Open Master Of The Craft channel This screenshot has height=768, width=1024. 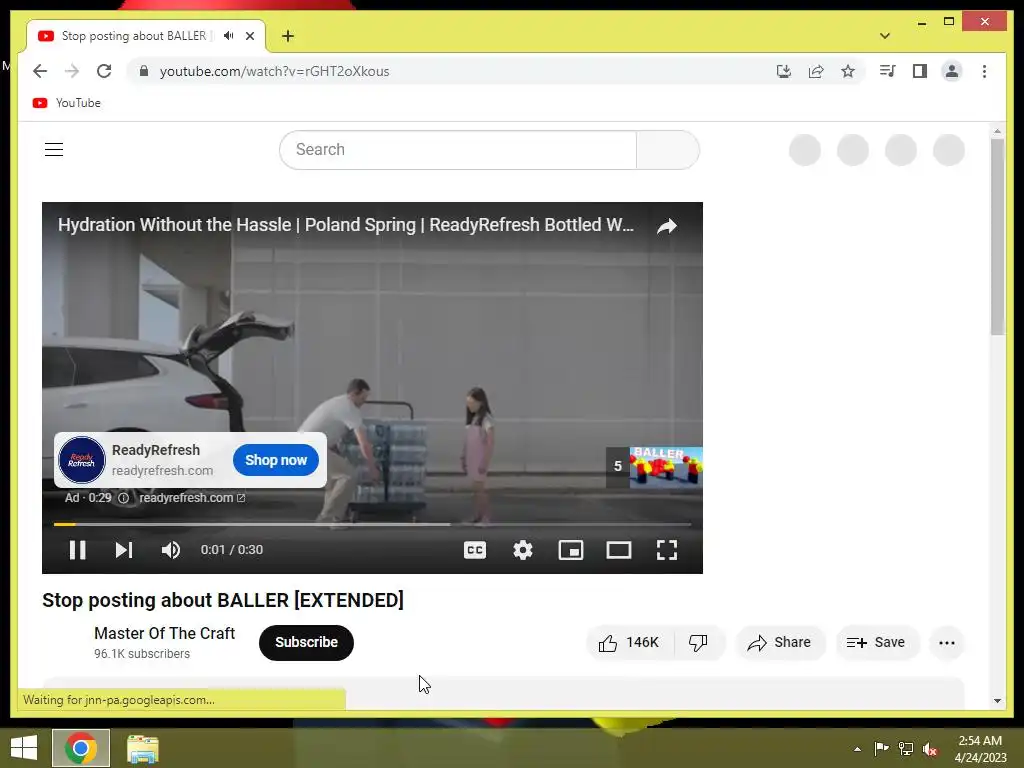click(x=165, y=633)
